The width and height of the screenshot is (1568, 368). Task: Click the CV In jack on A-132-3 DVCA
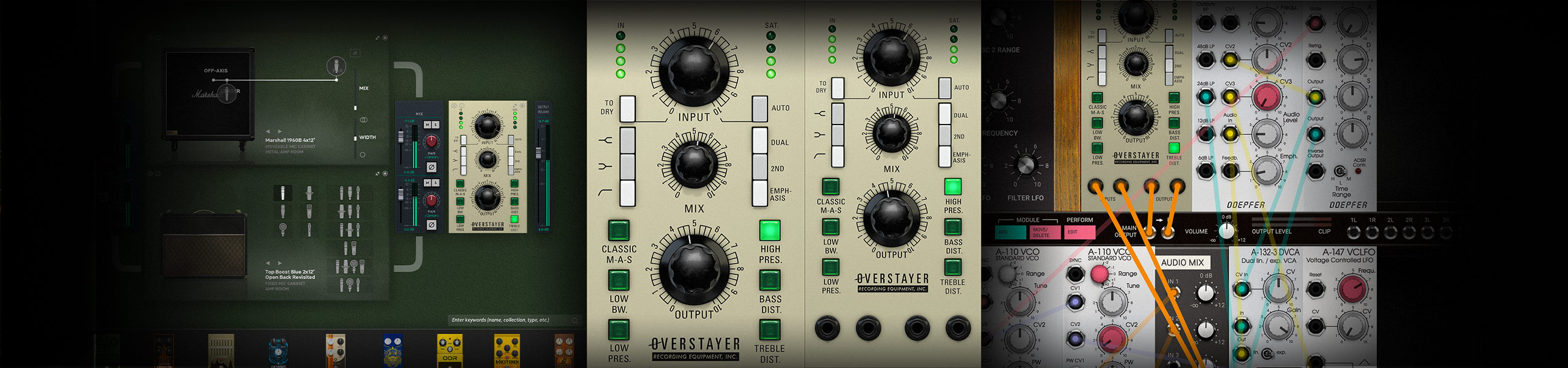[1242, 288]
